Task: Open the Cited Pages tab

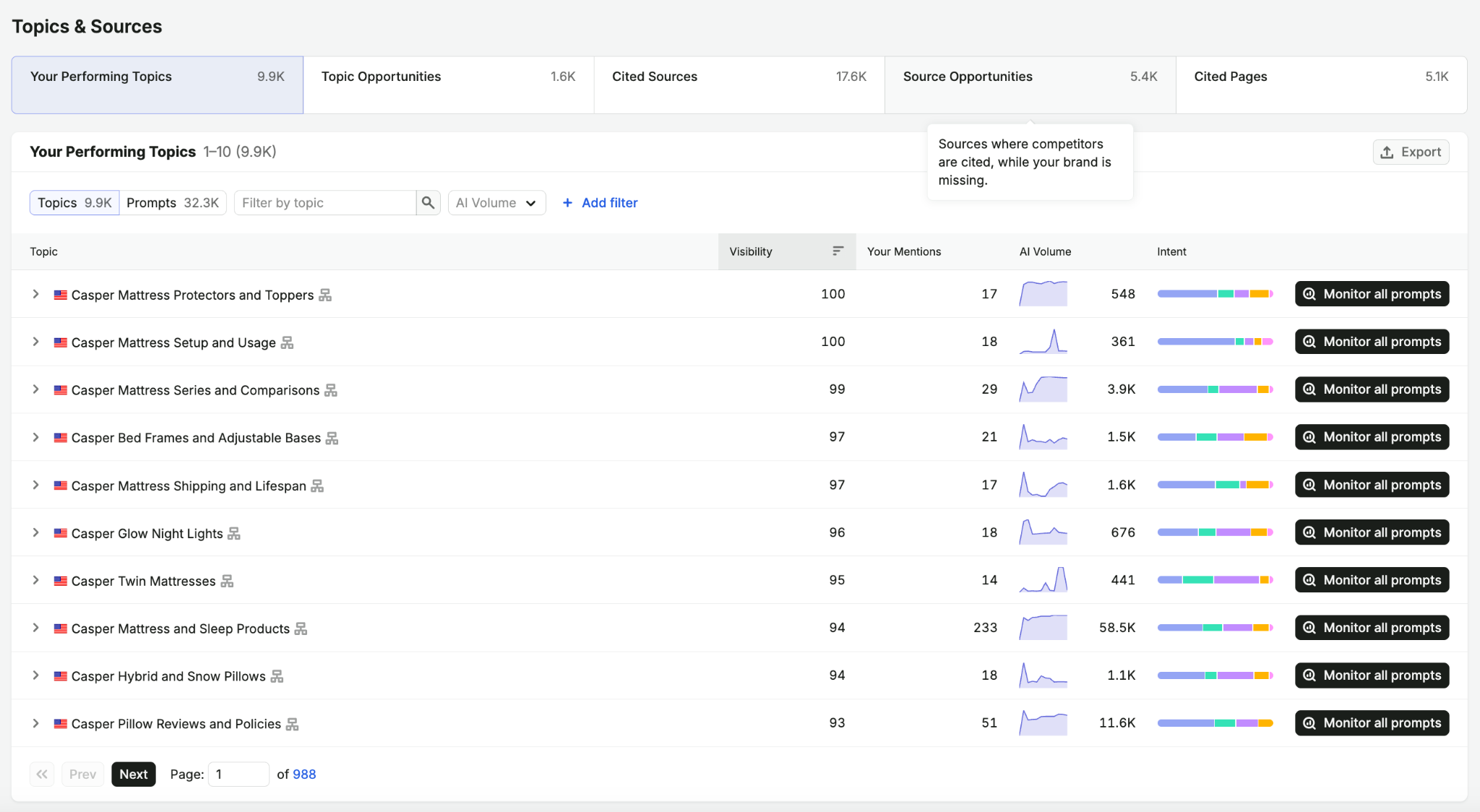Action: (x=1322, y=85)
